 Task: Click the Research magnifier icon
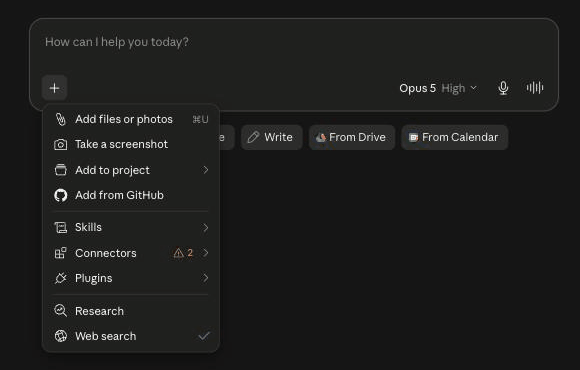(x=61, y=311)
